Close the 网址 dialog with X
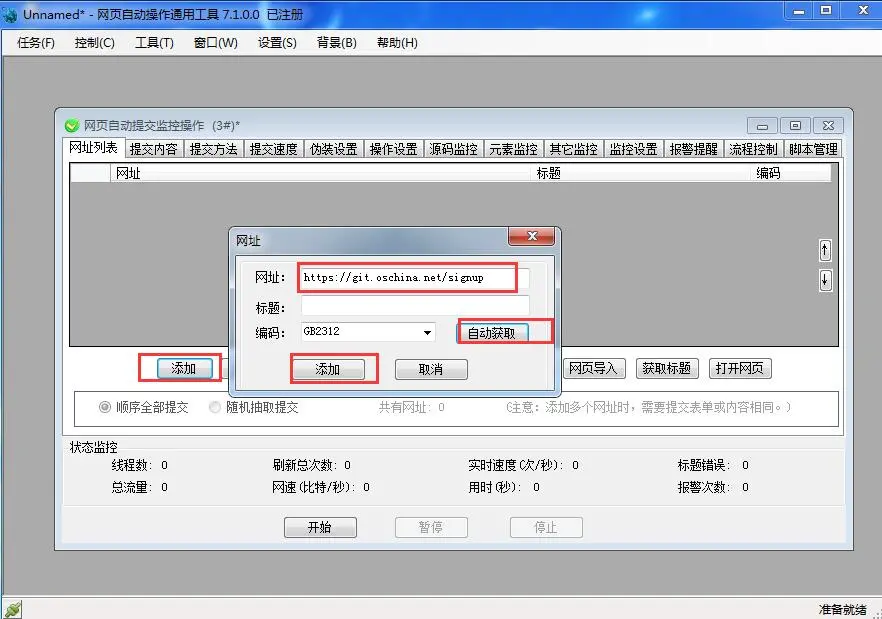The width and height of the screenshot is (882, 619). point(532,236)
